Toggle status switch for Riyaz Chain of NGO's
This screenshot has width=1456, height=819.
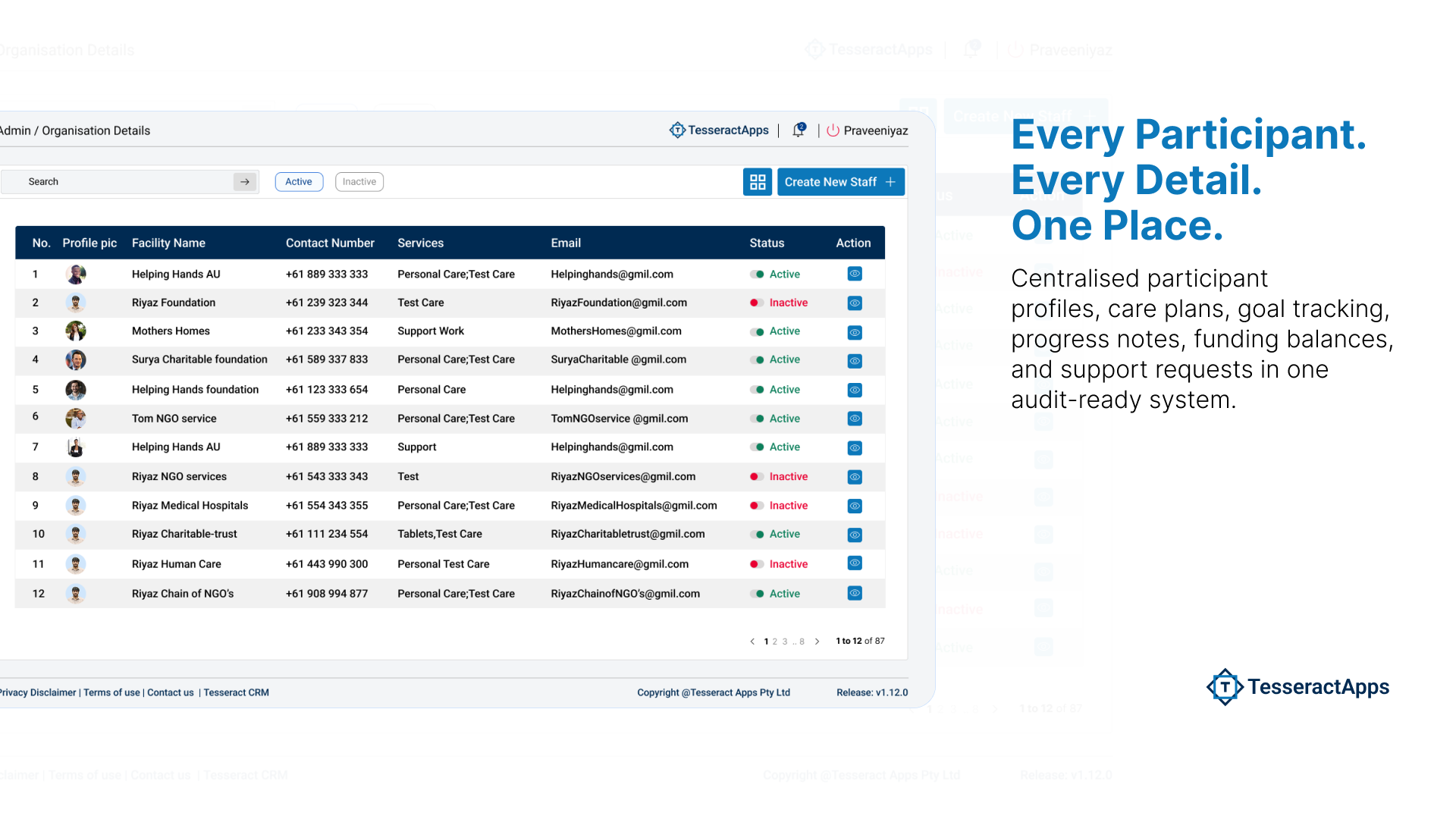tap(756, 594)
